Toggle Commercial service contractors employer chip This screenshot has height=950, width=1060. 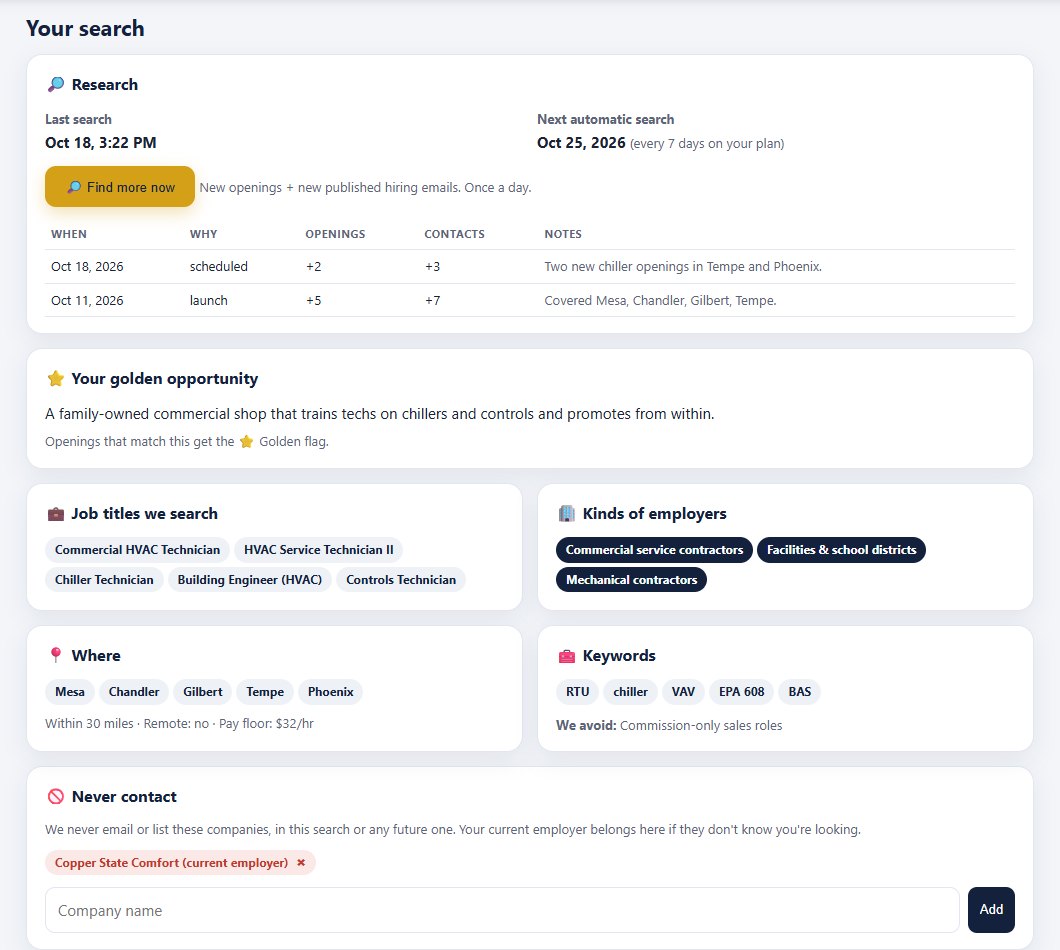(654, 550)
